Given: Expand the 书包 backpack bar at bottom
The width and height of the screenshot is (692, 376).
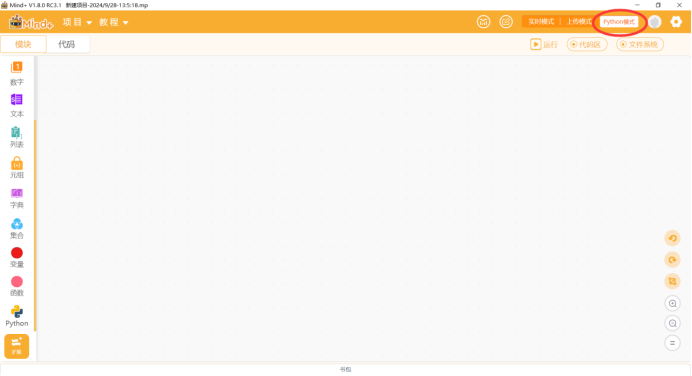Looking at the screenshot, I should point(346,369).
